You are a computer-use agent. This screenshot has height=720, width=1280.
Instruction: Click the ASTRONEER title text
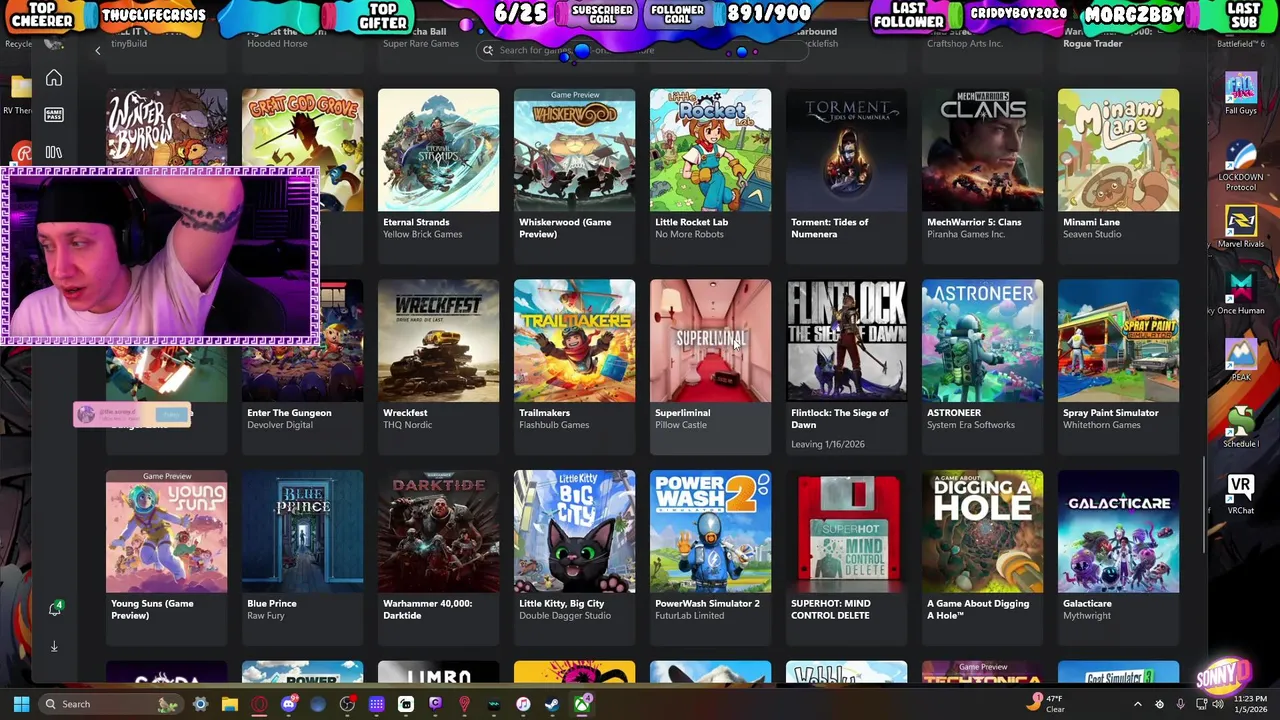[954, 413]
